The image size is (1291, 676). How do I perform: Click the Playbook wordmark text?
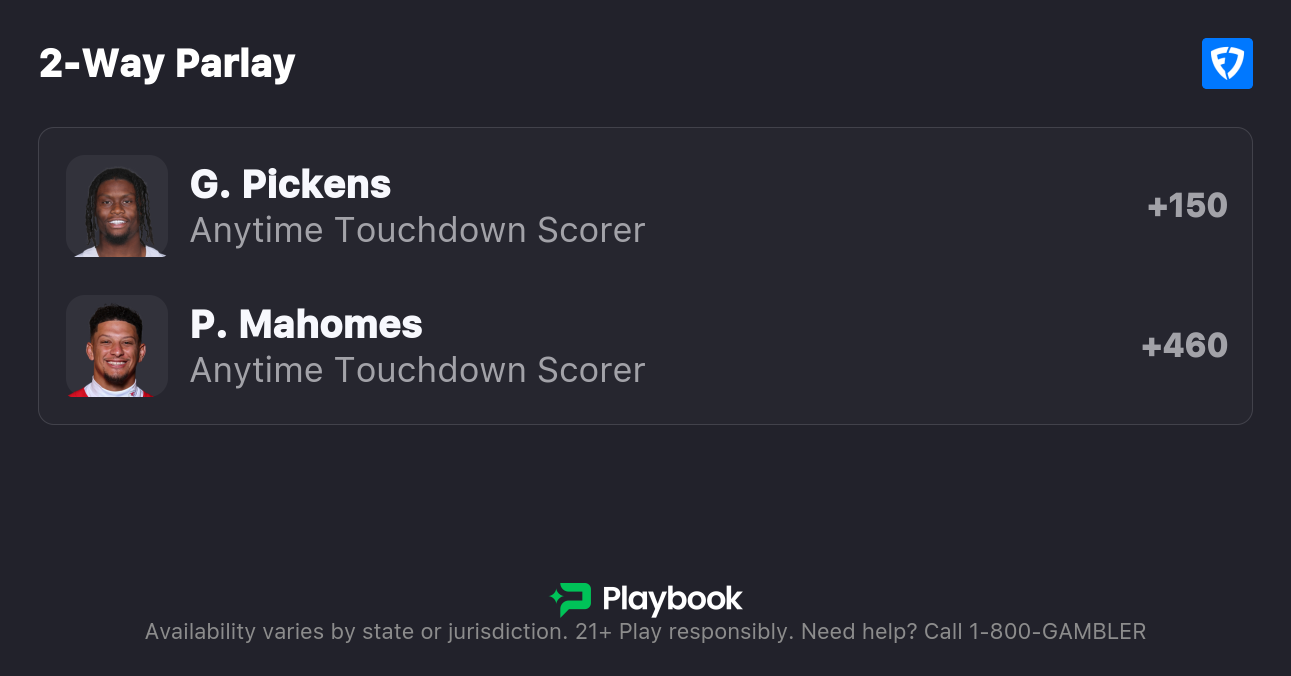672,599
